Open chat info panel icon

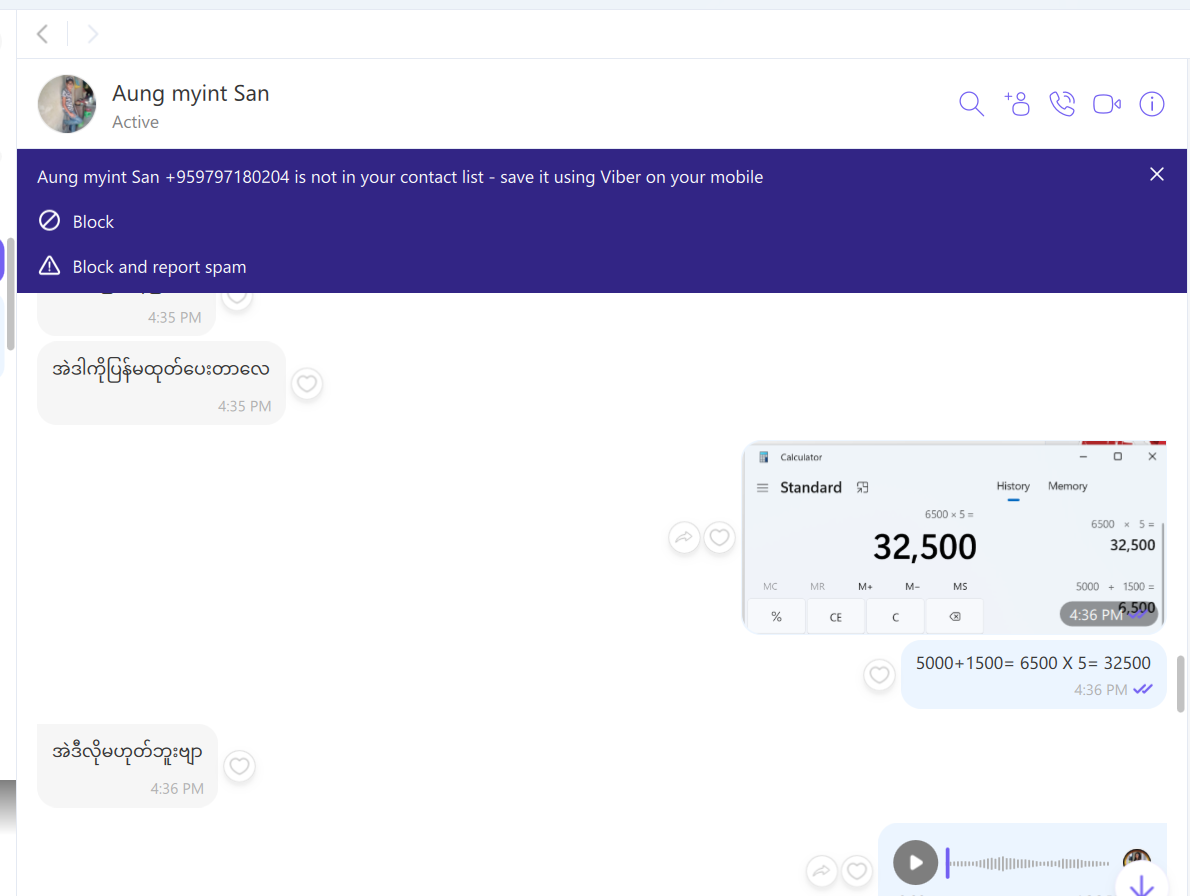point(1152,104)
